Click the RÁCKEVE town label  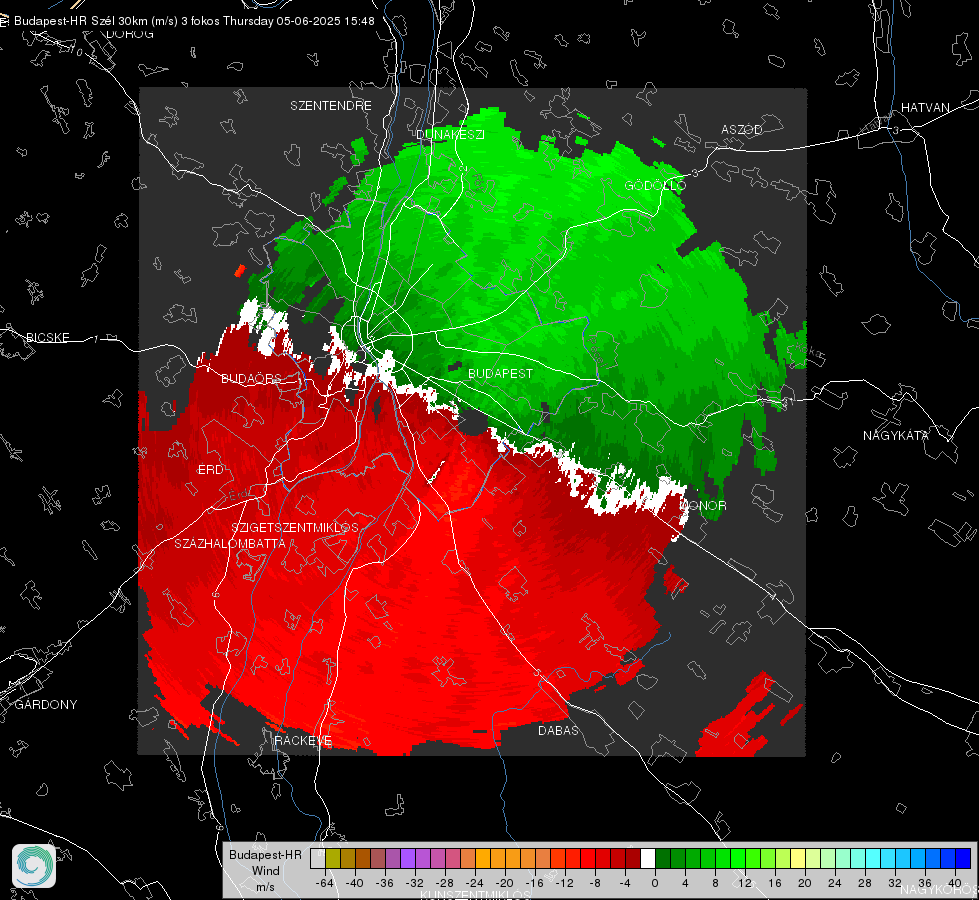click(303, 741)
